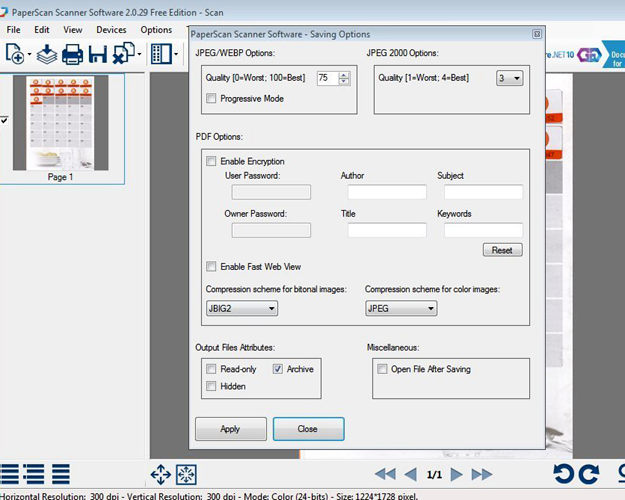625x500 pixels.
Task: Rotate page counterclockwise icon
Action: click(x=564, y=474)
